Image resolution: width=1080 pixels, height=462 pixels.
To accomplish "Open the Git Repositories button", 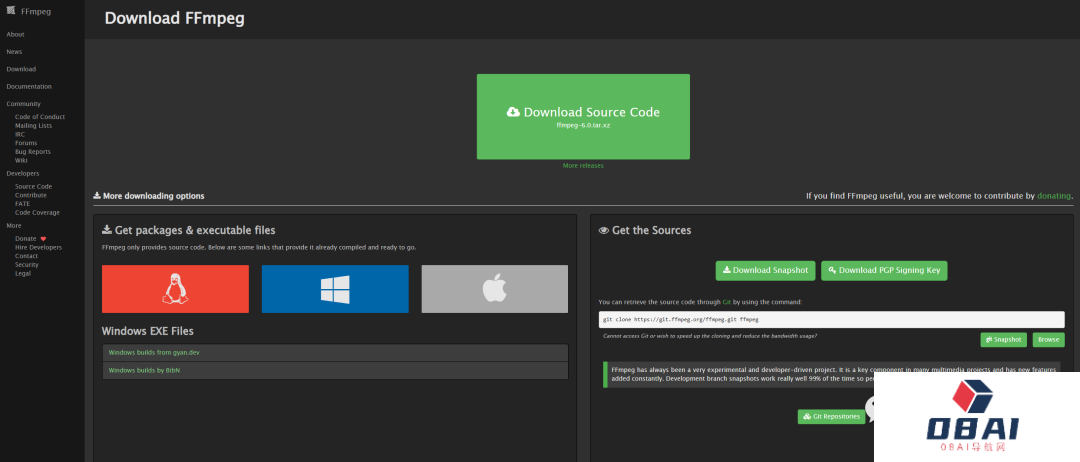I will [x=830, y=416].
